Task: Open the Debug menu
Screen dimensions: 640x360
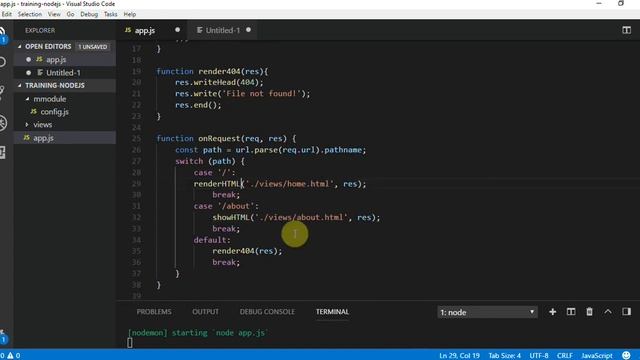Action: (89, 14)
